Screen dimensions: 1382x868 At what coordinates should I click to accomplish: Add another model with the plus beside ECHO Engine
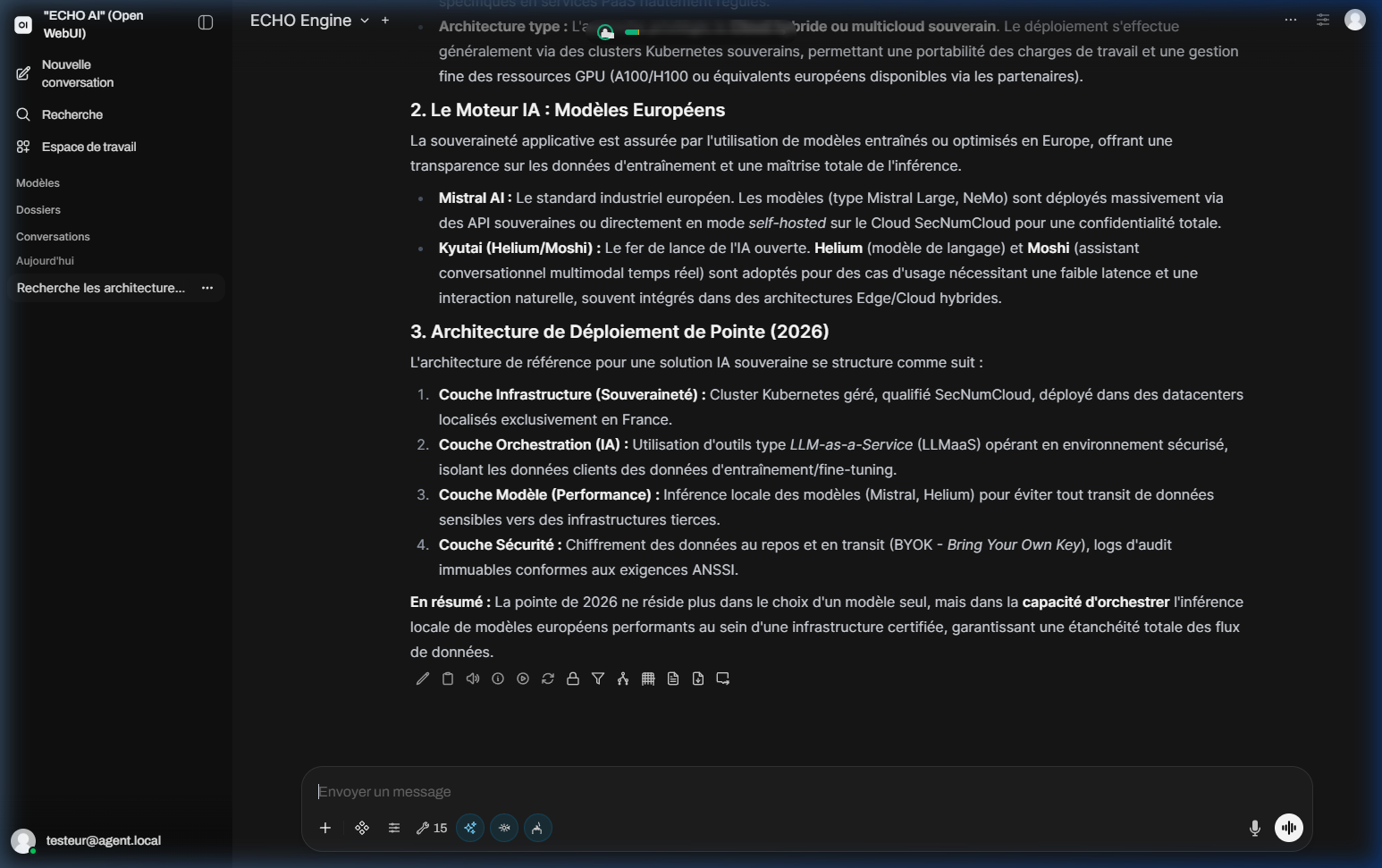pos(385,21)
